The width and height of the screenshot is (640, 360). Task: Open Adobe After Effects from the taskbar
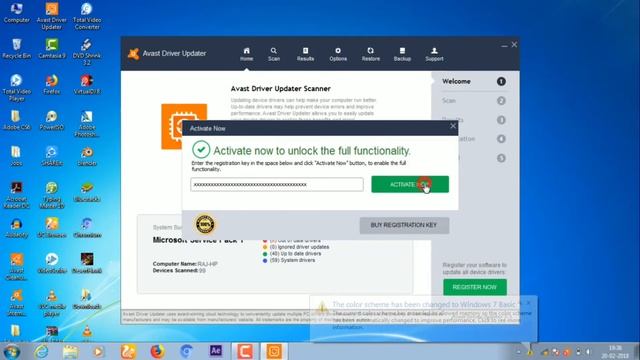pyautogui.click(x=216, y=351)
